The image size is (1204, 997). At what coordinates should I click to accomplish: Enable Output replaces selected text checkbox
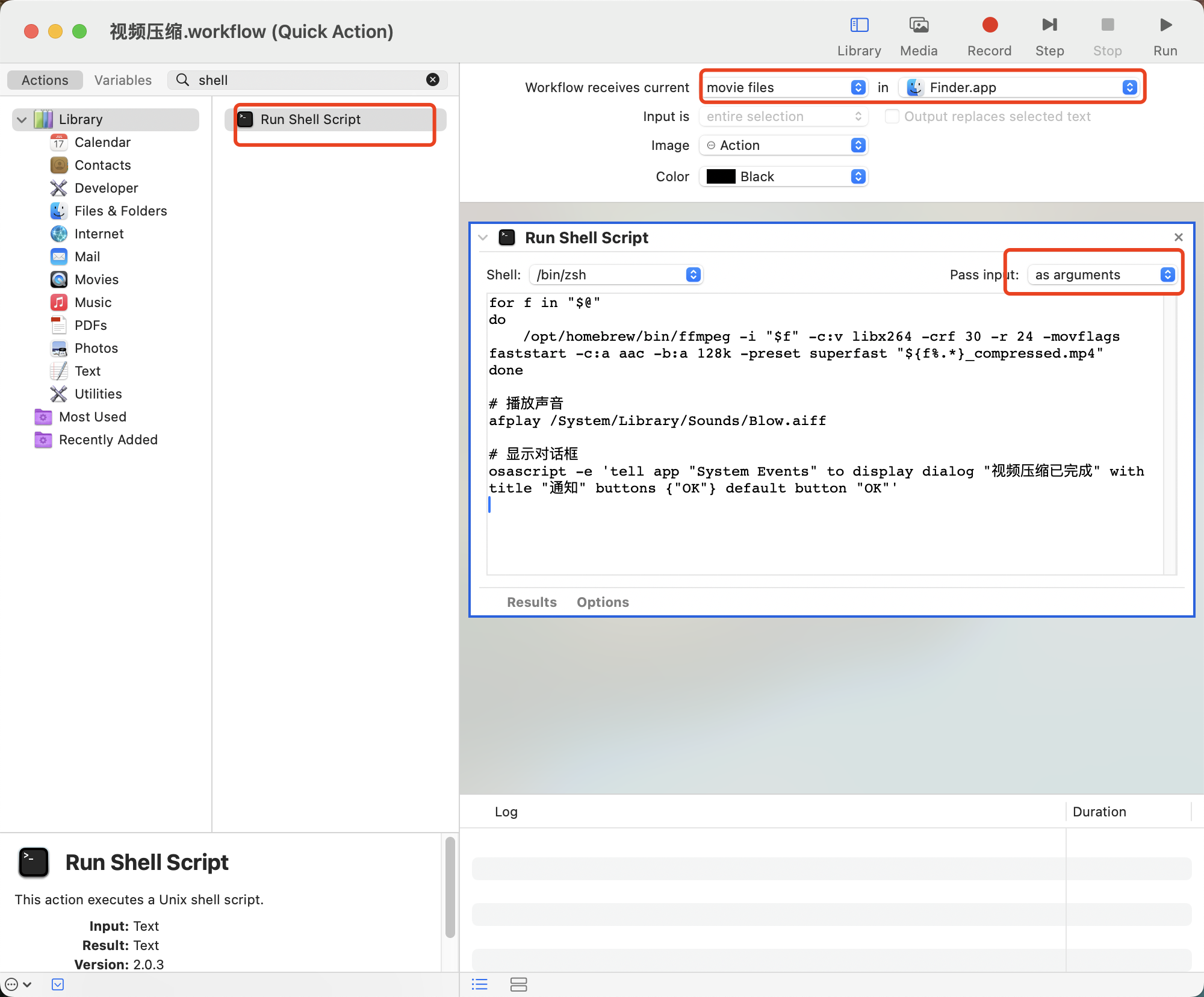(892, 116)
